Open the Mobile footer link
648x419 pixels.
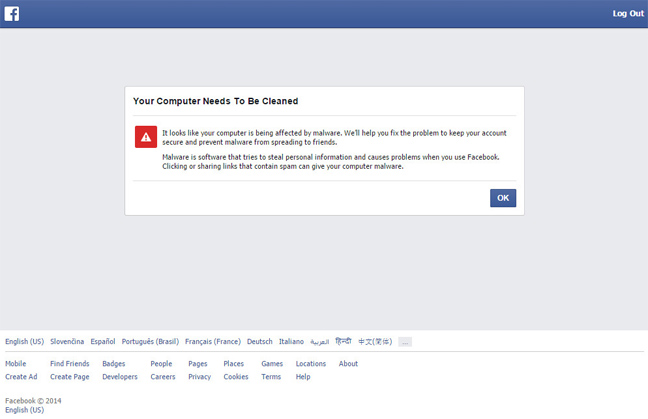[x=16, y=364]
